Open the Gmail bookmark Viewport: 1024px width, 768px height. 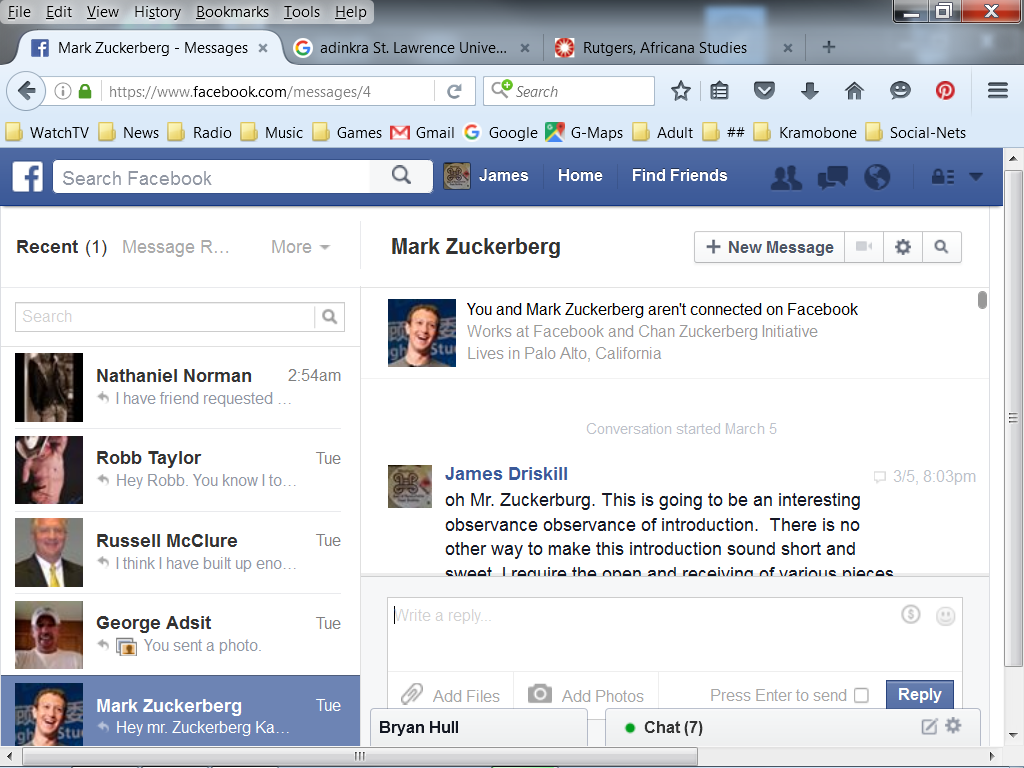tap(422, 133)
